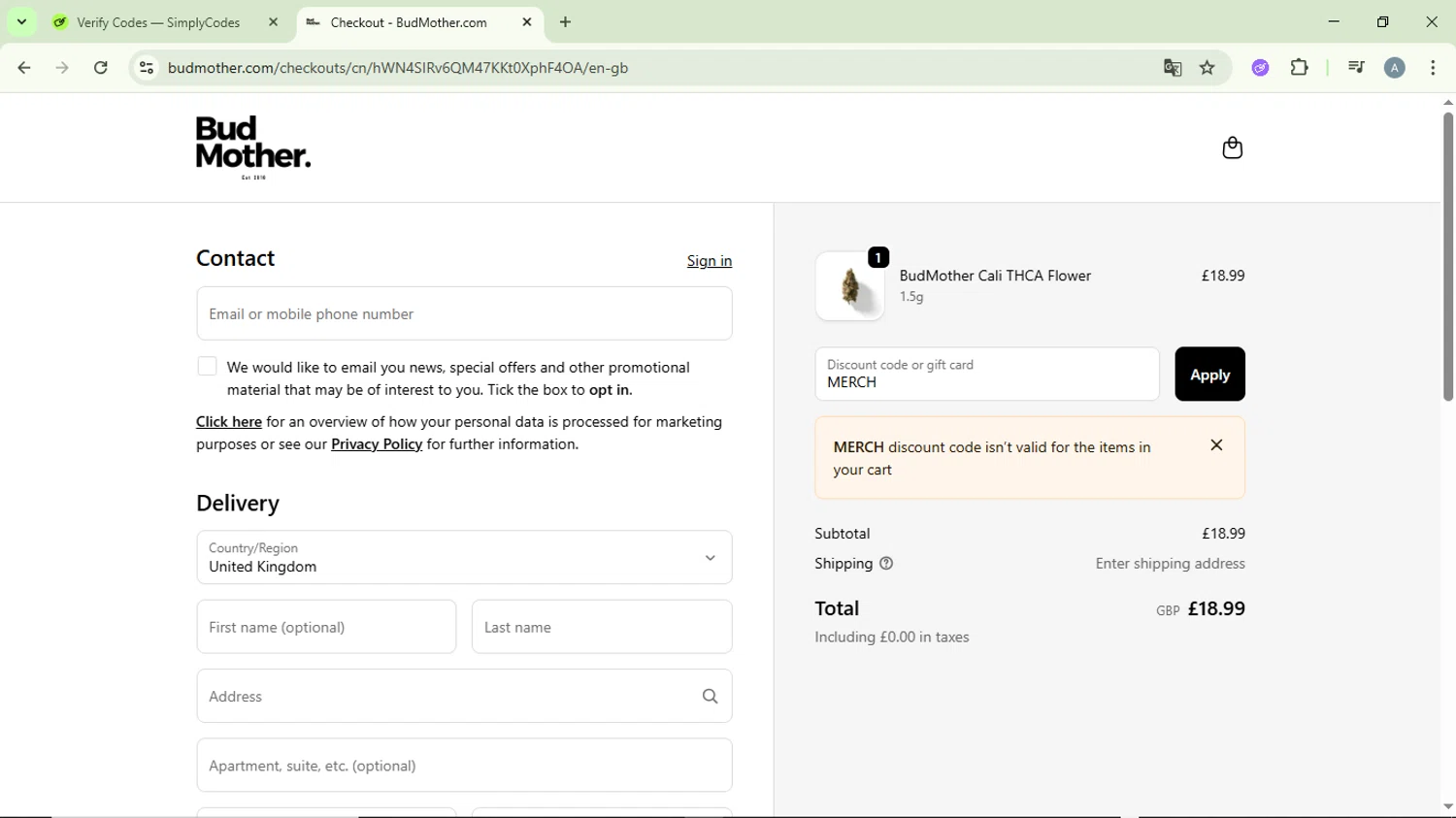Tick the promotional emails opt-in checkbox
This screenshot has height=818, width=1456.
(x=207, y=367)
